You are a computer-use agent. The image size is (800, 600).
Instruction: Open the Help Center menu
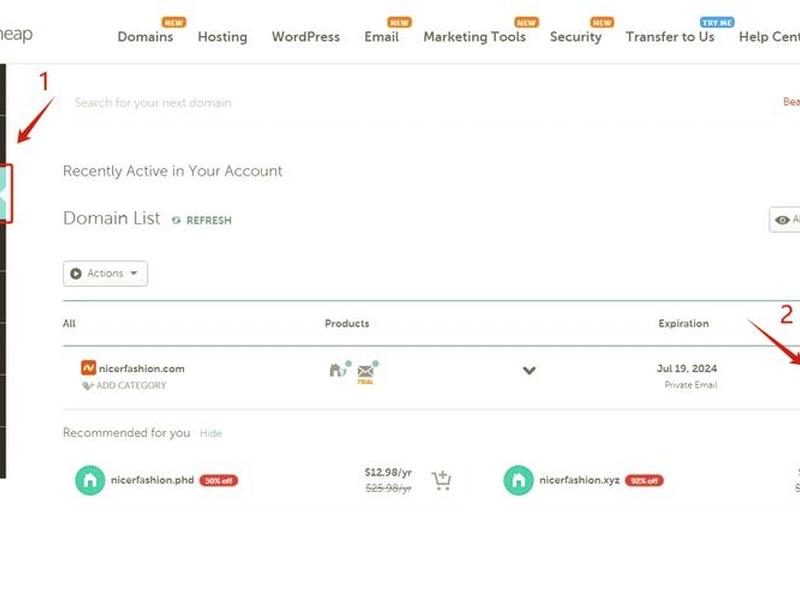coord(769,37)
